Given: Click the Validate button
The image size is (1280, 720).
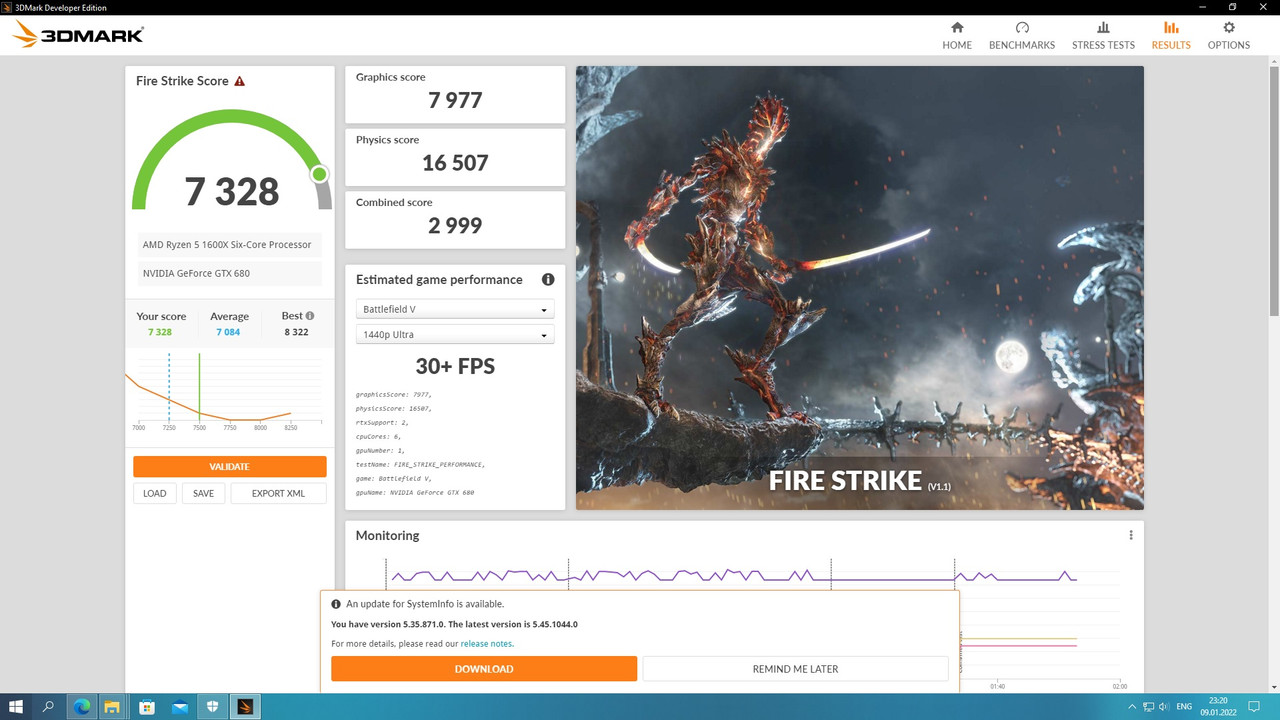Looking at the screenshot, I should click(230, 467).
